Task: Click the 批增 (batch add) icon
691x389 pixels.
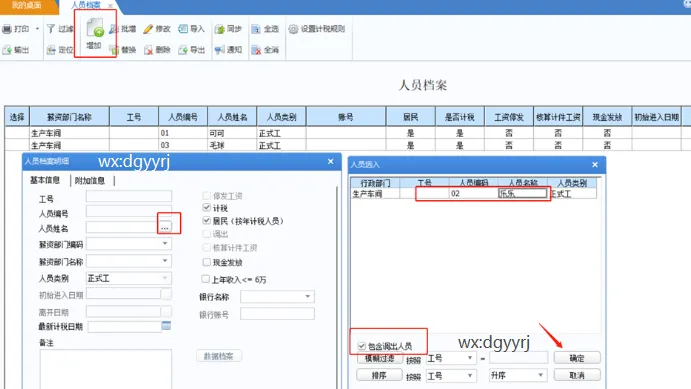Action: (x=114, y=29)
